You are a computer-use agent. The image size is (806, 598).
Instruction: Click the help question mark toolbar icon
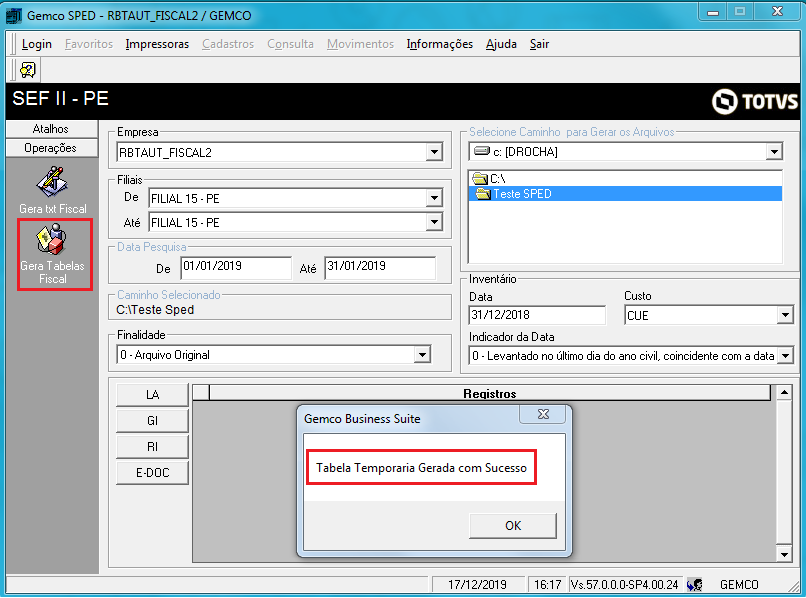pyautogui.click(x=28, y=69)
